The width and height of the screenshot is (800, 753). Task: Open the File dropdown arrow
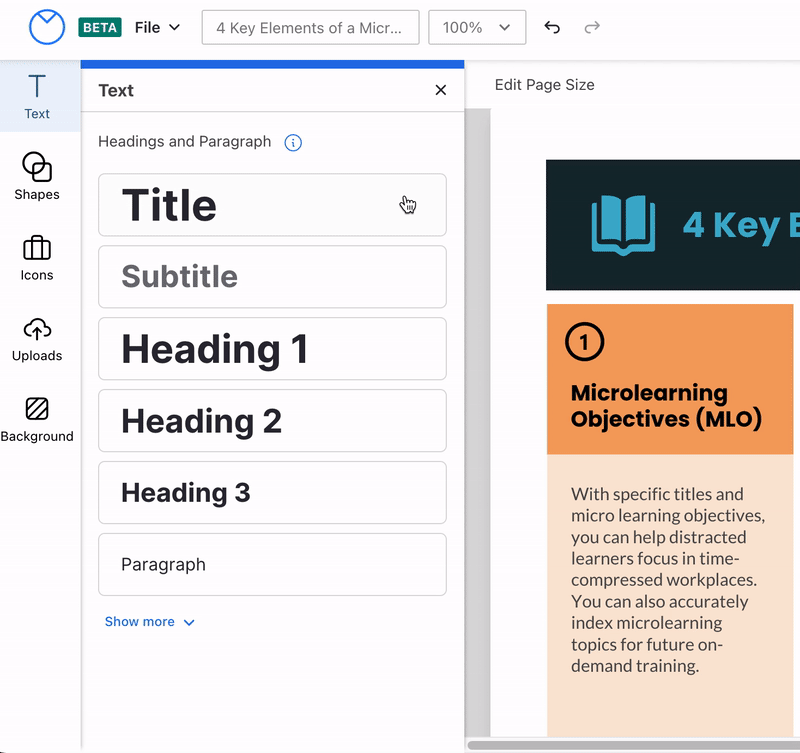175,27
